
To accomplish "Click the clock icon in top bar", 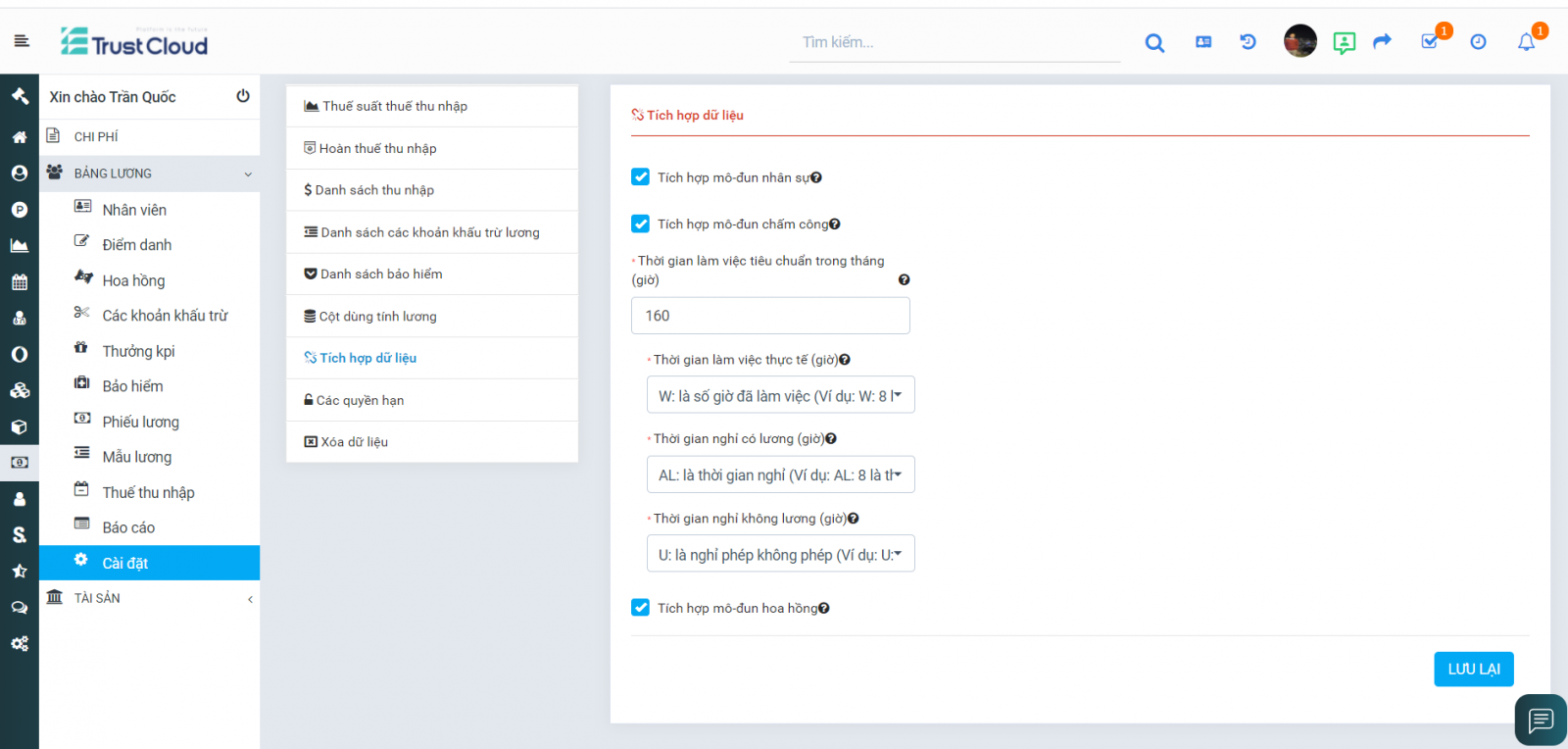I will (1478, 42).
